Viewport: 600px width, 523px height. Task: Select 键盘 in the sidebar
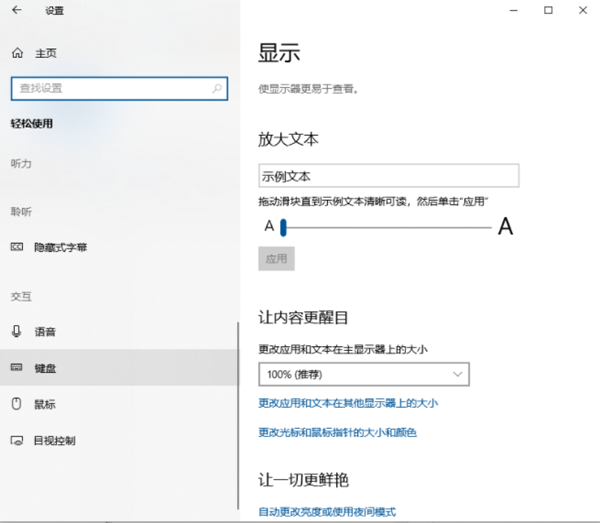click(x=45, y=368)
